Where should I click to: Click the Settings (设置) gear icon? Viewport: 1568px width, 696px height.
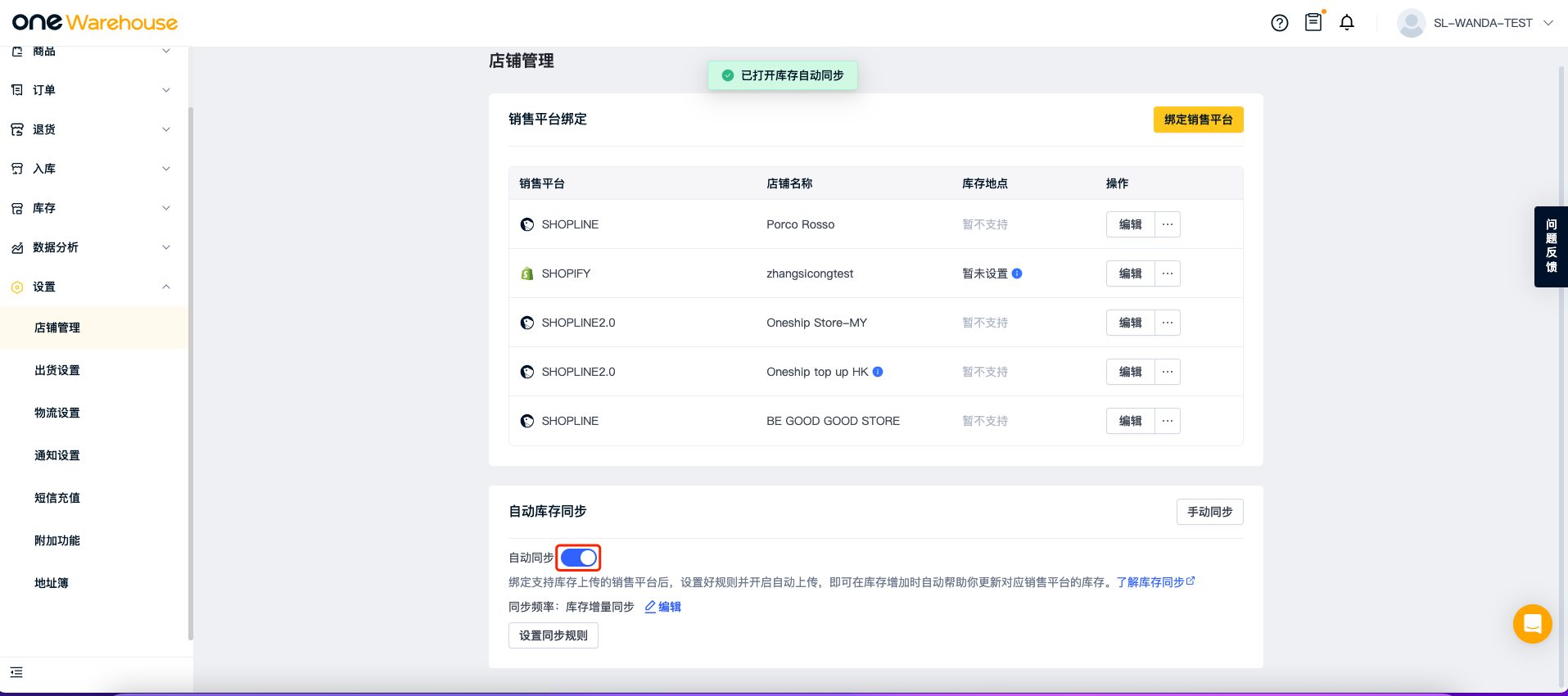coord(17,287)
